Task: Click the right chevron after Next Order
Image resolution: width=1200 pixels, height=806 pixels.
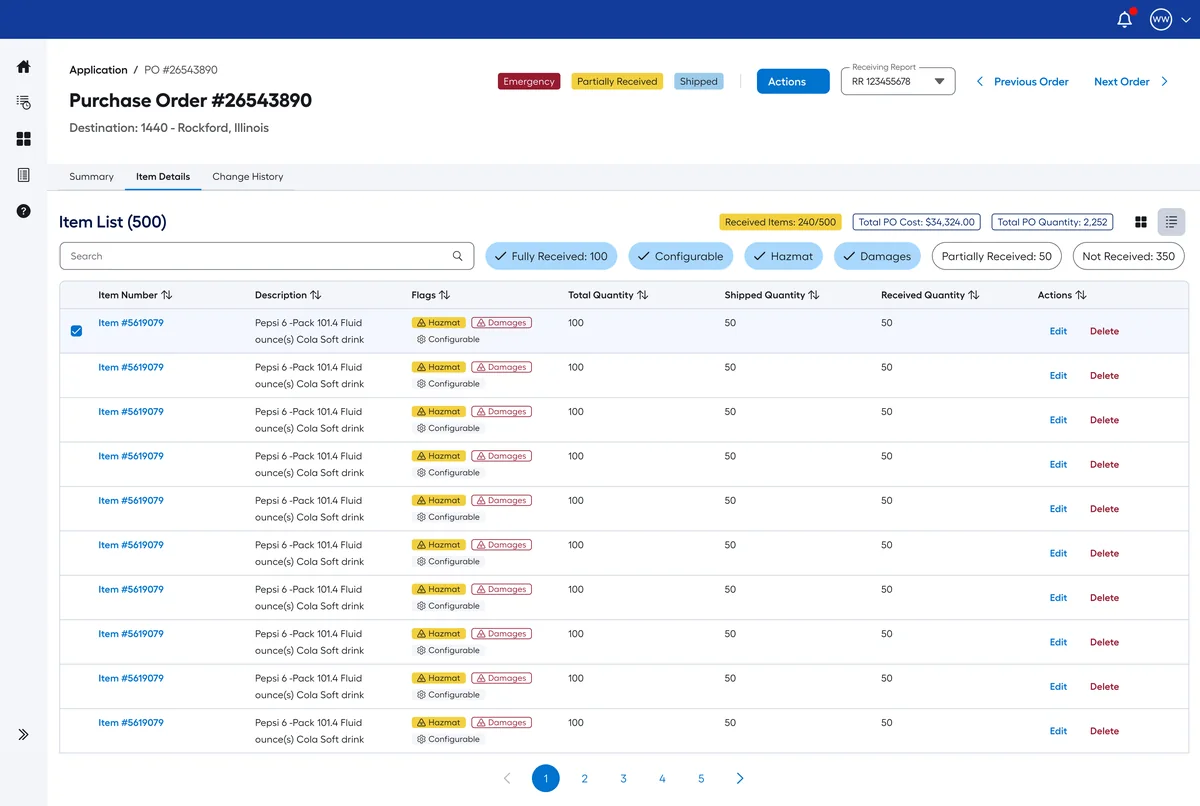Action: (1164, 82)
